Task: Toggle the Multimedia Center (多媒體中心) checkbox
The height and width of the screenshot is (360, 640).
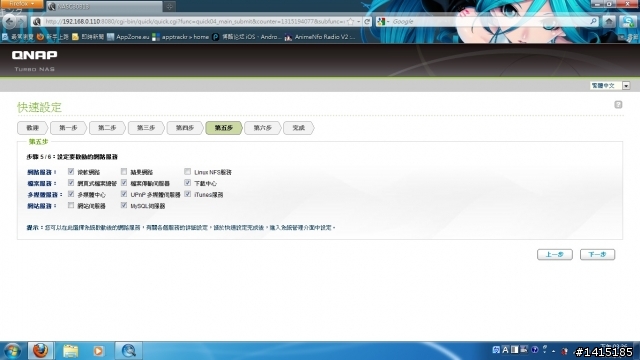Action: click(71, 194)
